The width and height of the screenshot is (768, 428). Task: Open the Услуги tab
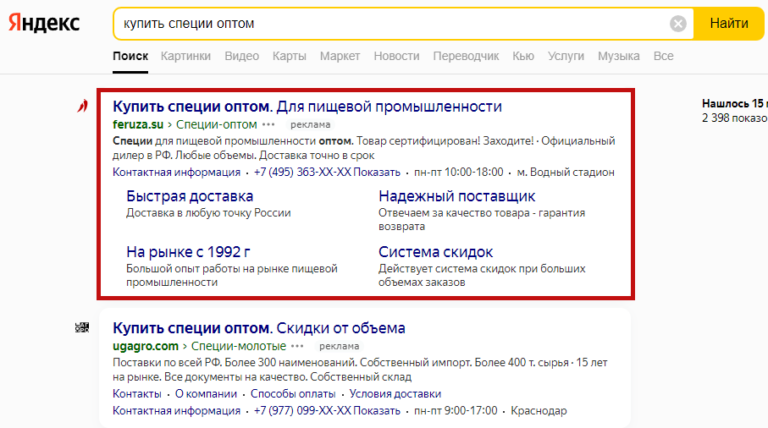[x=566, y=56]
